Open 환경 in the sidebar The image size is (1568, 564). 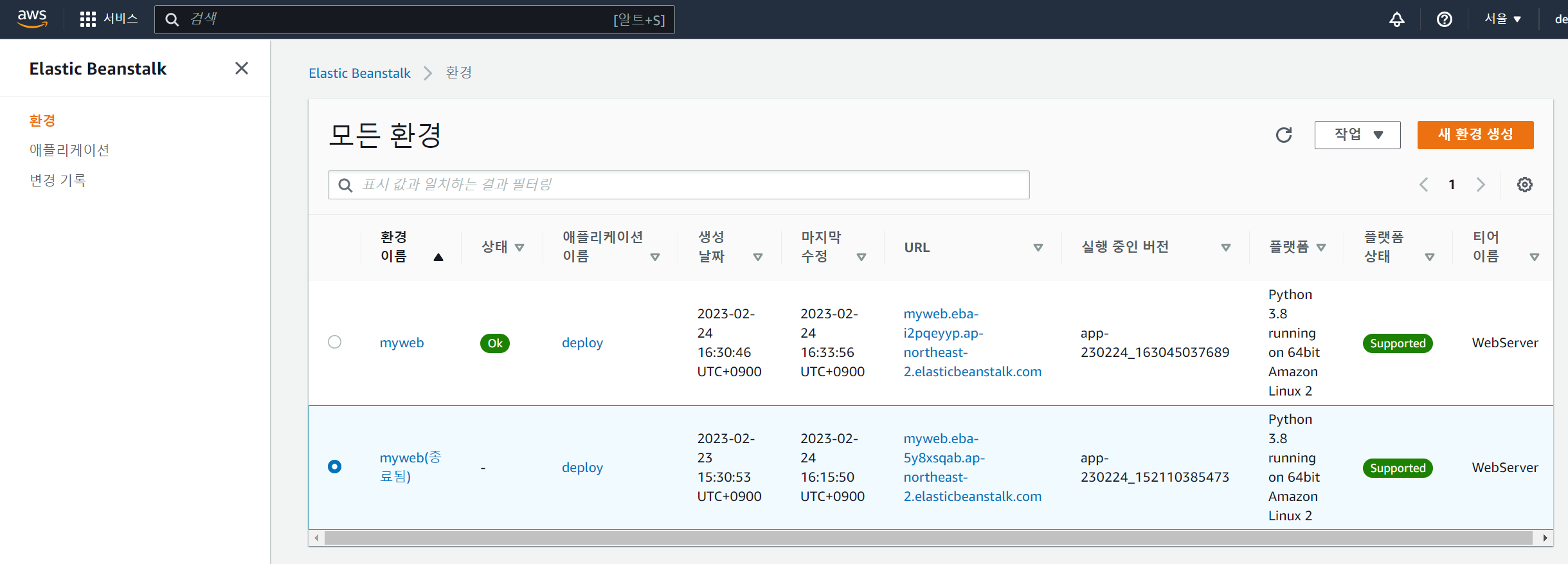point(42,120)
